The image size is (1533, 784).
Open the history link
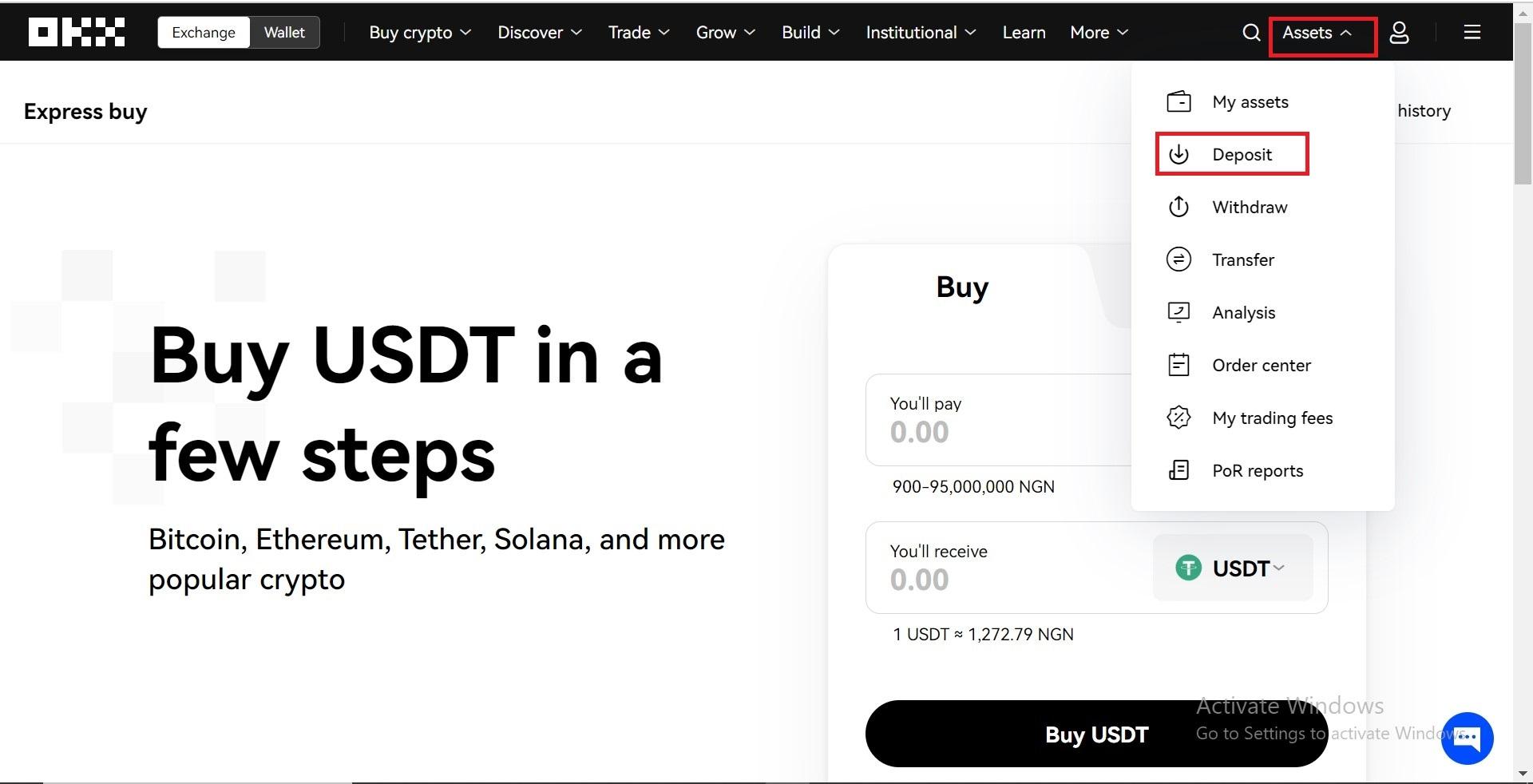[1424, 111]
